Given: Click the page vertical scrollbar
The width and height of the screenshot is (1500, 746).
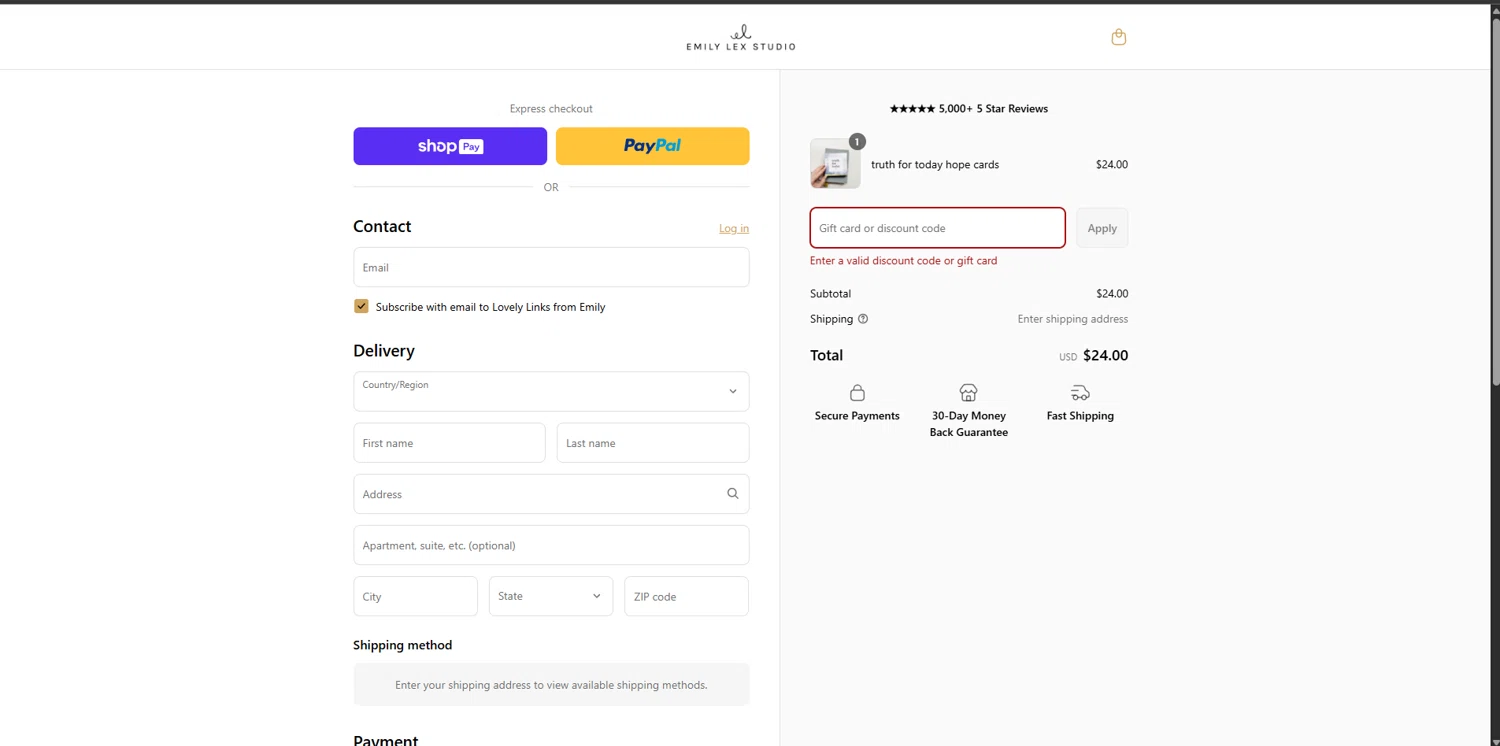Looking at the screenshot, I should point(1495,200).
